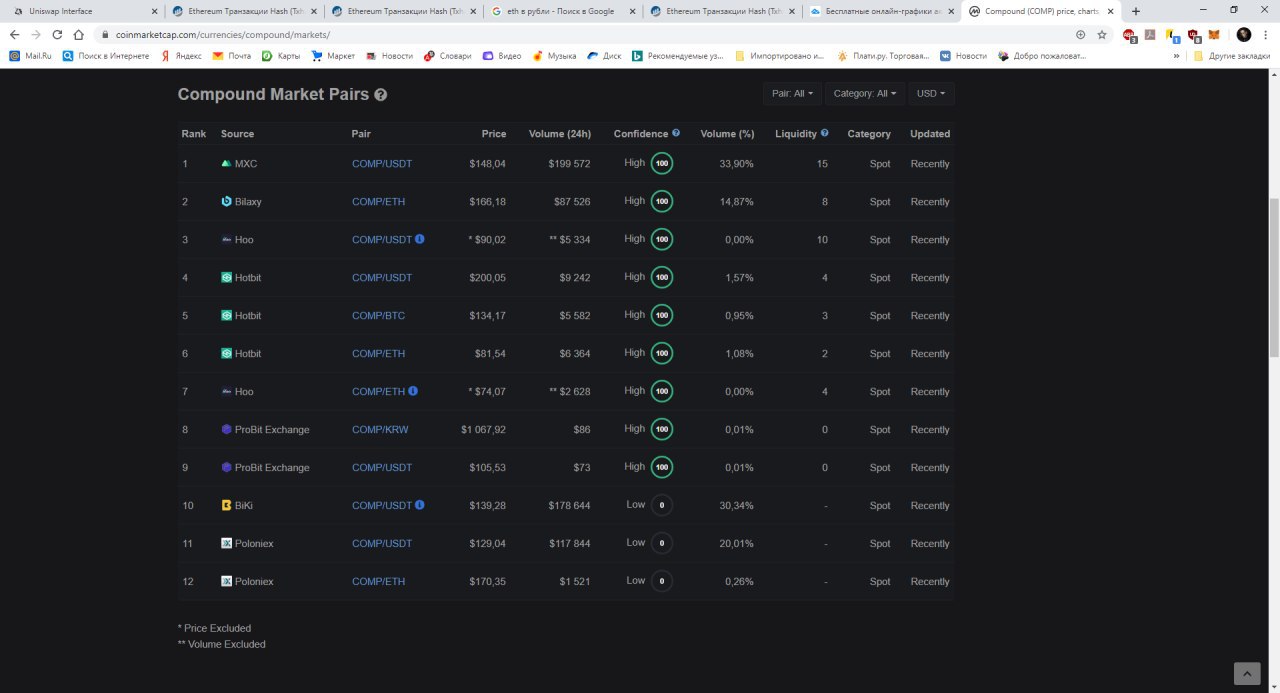Open Bilaxy COMP/ETH pair link
1280x693 pixels.
pos(378,201)
